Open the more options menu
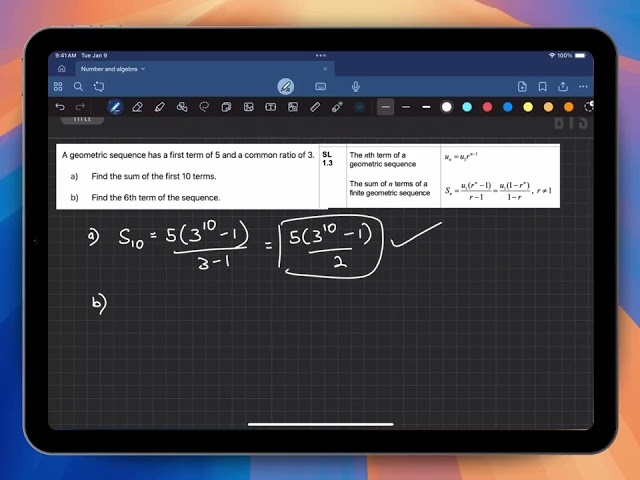The image size is (640, 480). point(583,87)
